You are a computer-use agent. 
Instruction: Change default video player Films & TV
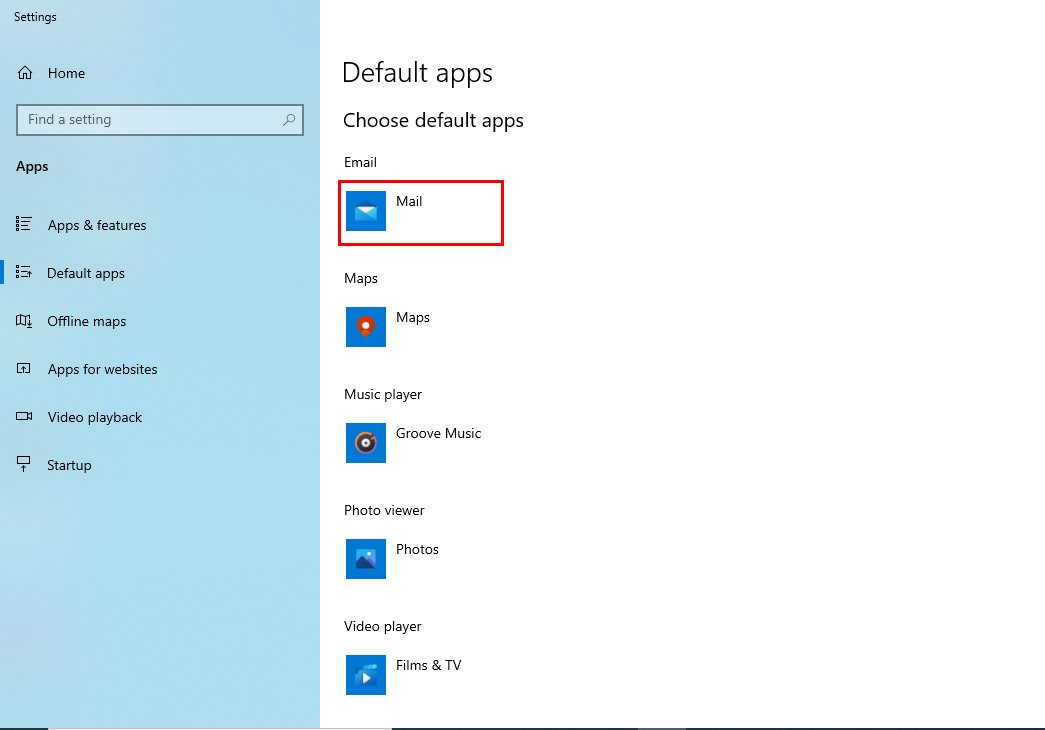(421, 675)
